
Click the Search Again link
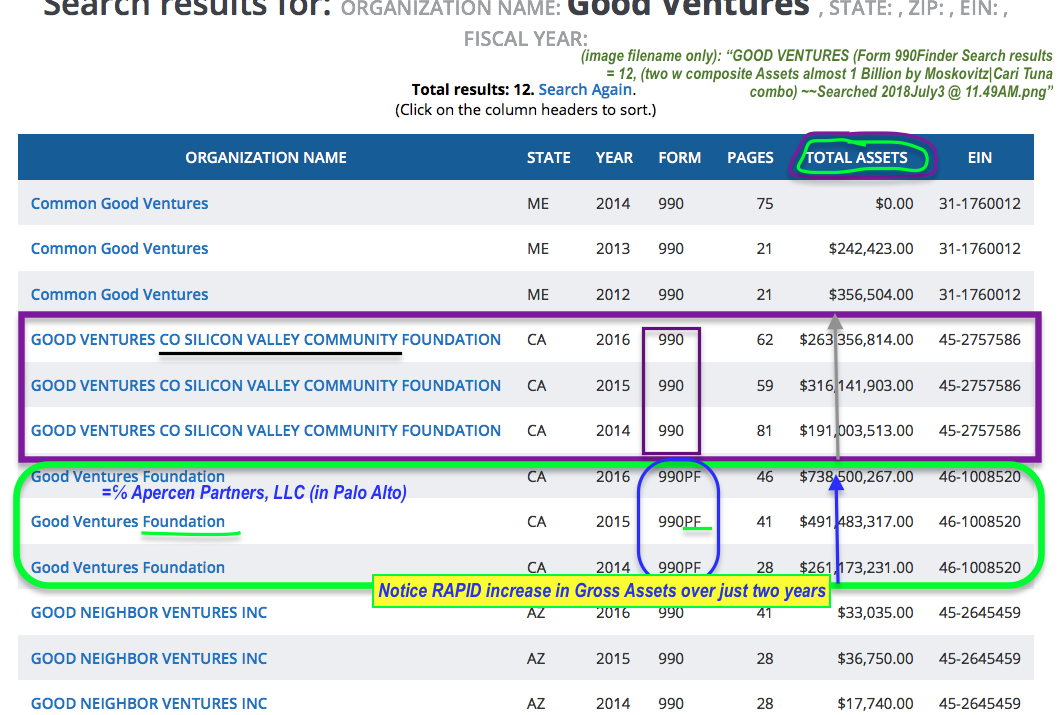pyautogui.click(x=585, y=90)
